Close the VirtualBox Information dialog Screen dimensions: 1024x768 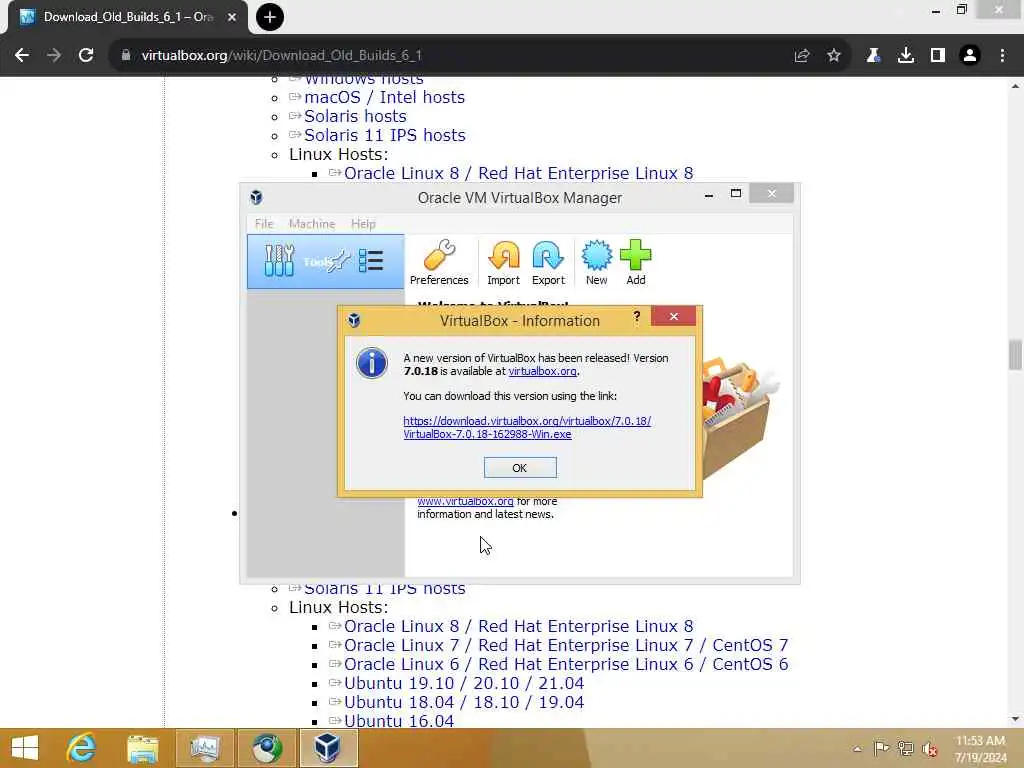pos(673,317)
